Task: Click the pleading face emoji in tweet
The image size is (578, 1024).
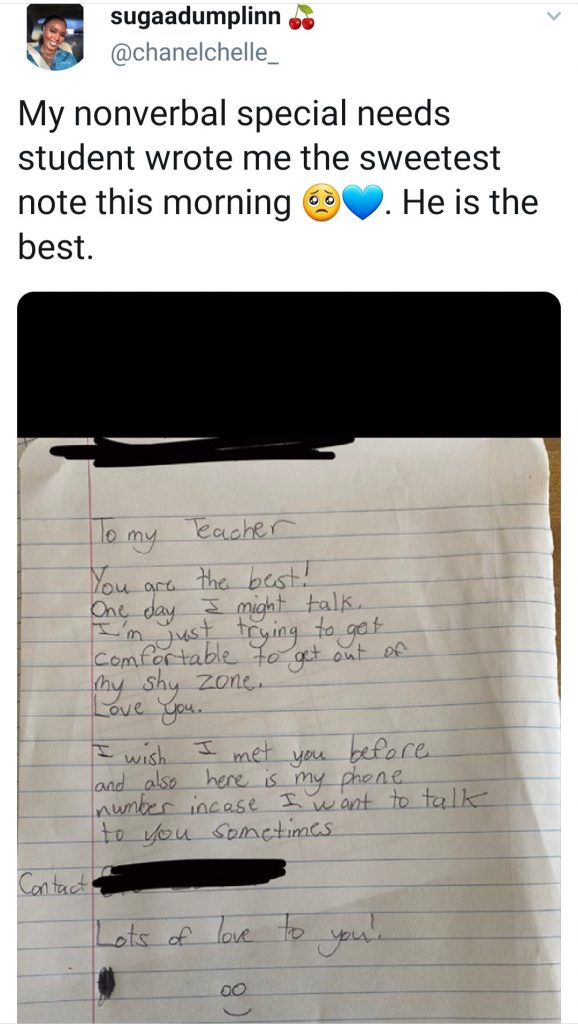Action: 321,203
